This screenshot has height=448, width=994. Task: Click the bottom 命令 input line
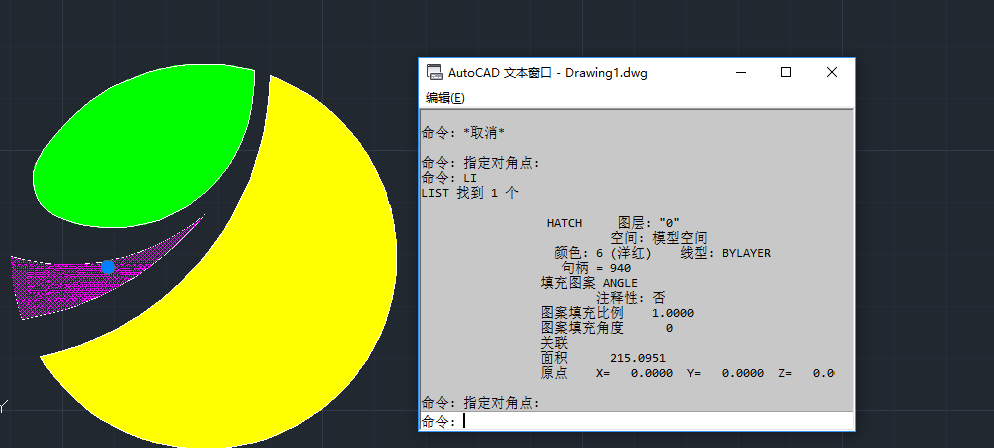click(650, 422)
